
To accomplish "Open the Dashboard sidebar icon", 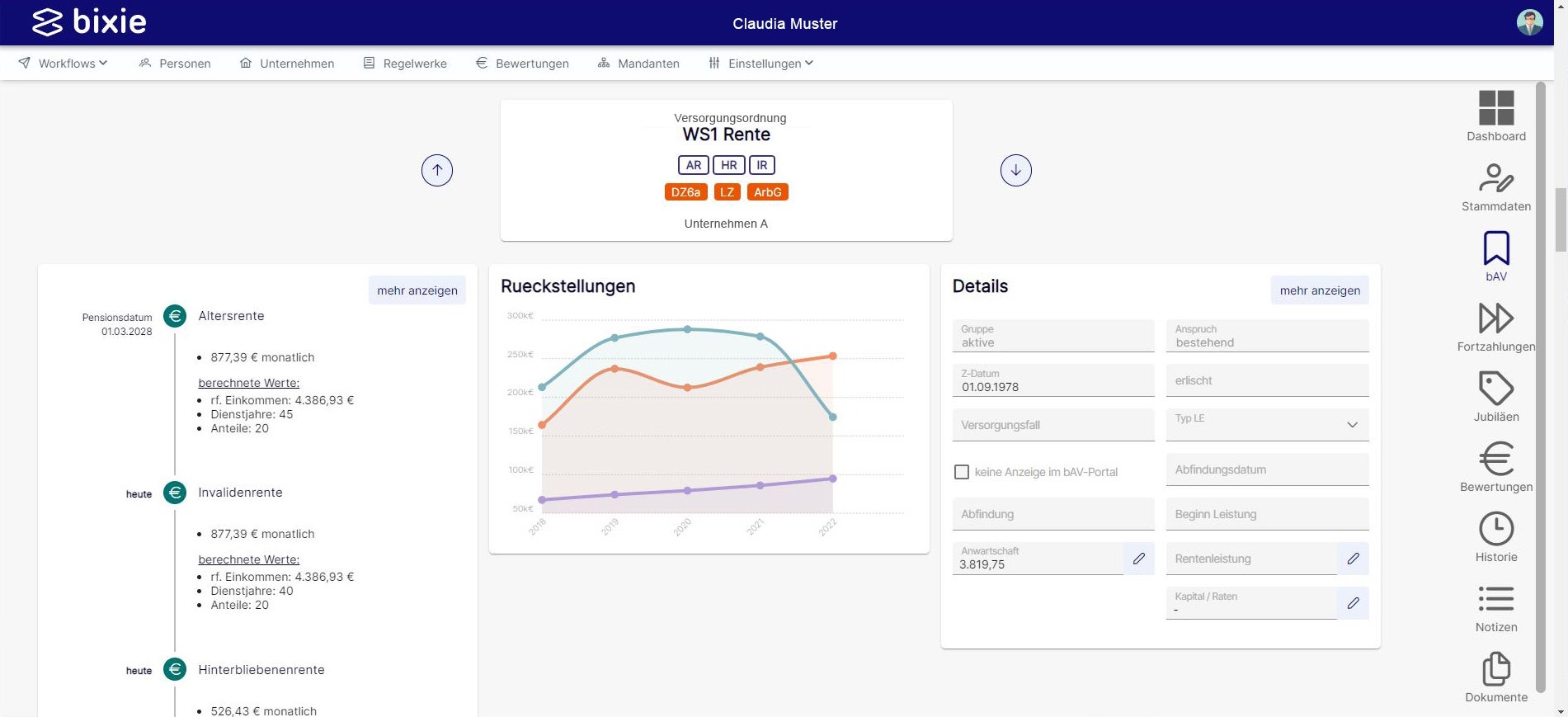I will [x=1495, y=116].
